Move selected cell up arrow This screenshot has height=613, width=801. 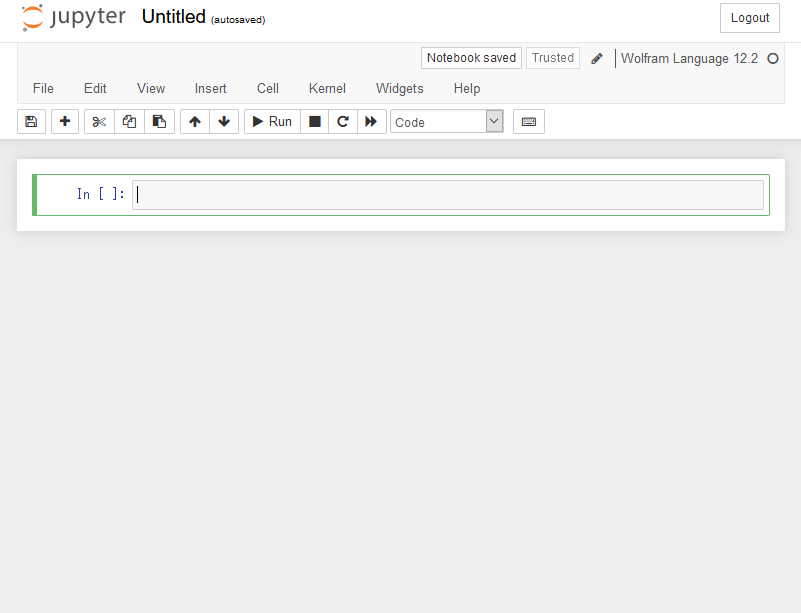pyautogui.click(x=194, y=121)
